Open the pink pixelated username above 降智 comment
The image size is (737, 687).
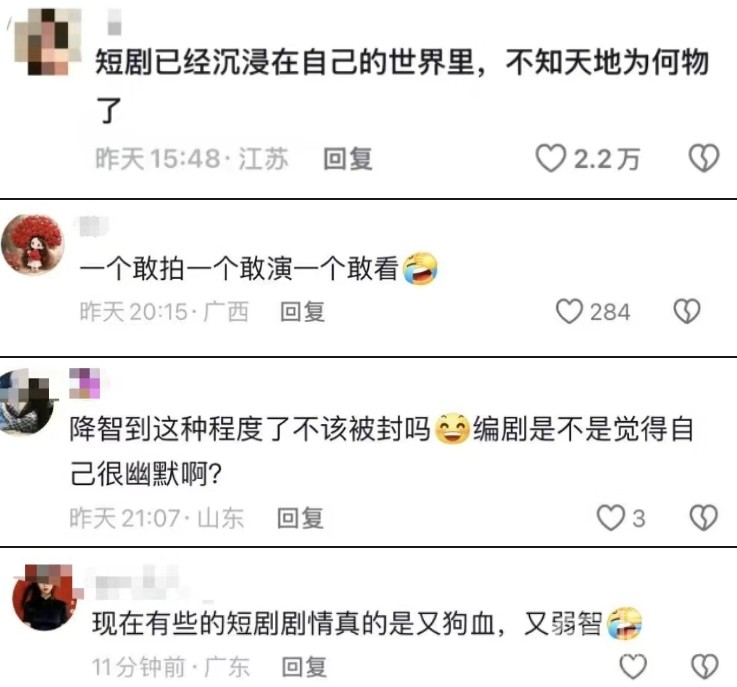tap(85, 383)
